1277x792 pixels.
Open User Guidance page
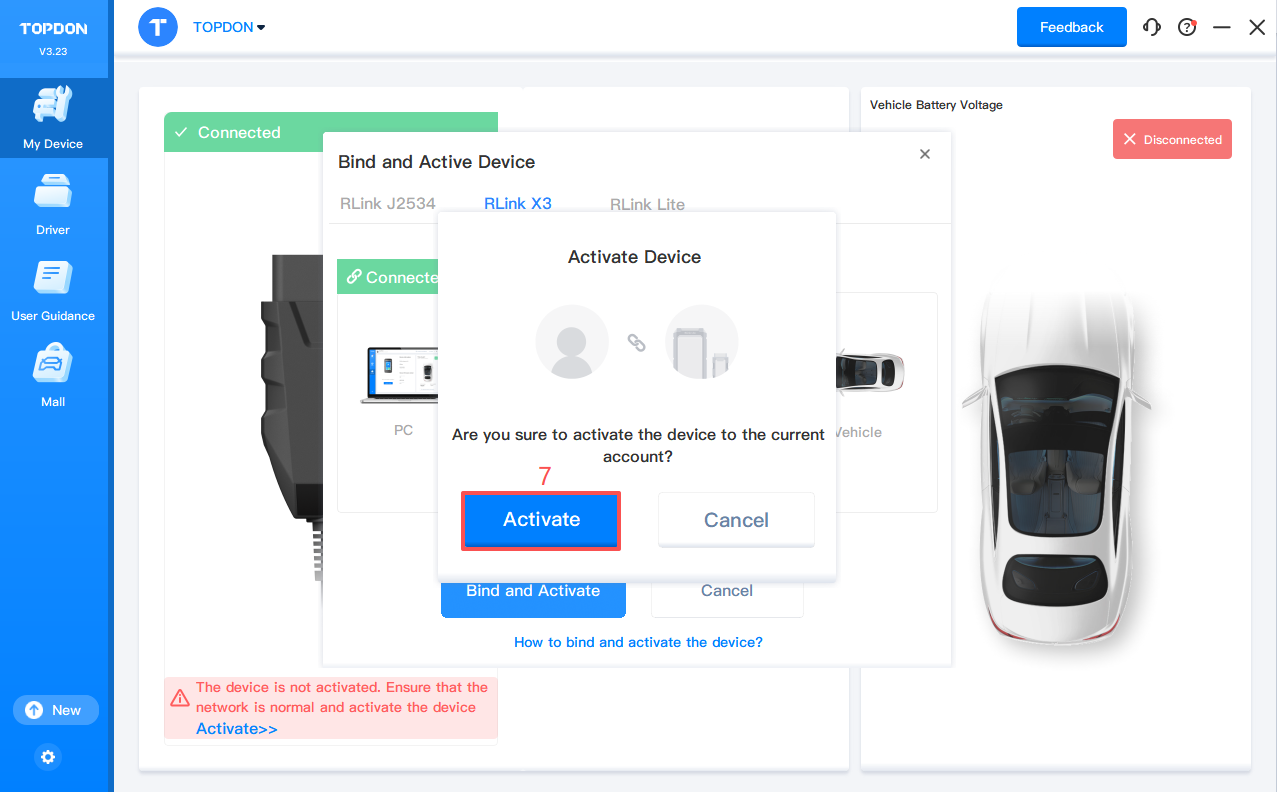[53, 290]
